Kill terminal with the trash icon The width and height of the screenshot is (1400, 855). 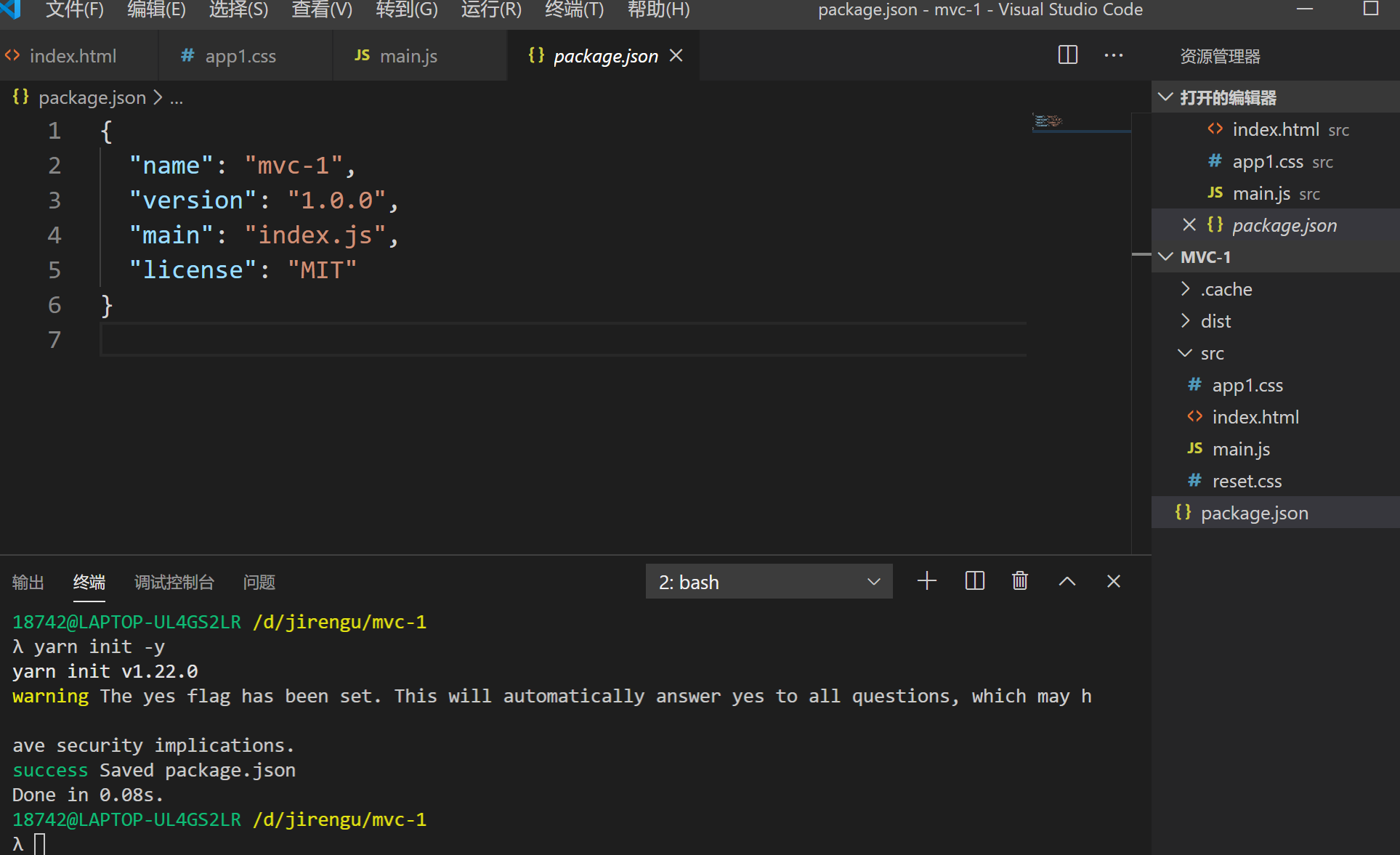pyautogui.click(x=1020, y=581)
